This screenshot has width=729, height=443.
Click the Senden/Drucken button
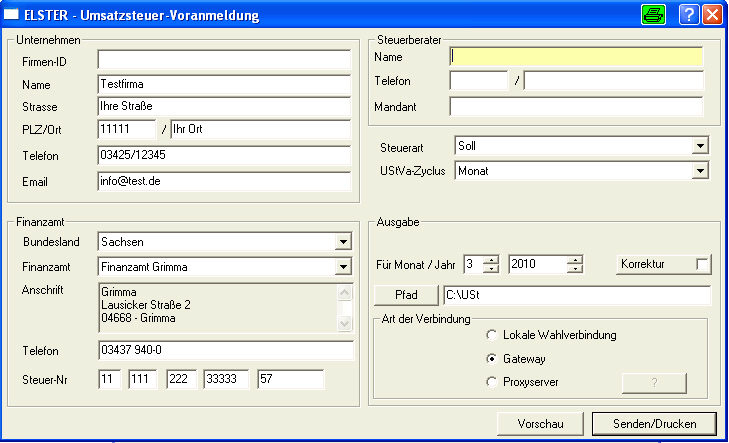tap(654, 424)
